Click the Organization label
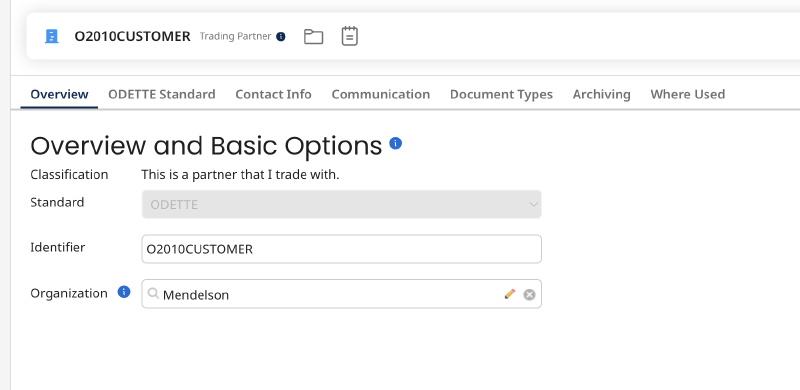The width and height of the screenshot is (800, 390). [x=69, y=293]
